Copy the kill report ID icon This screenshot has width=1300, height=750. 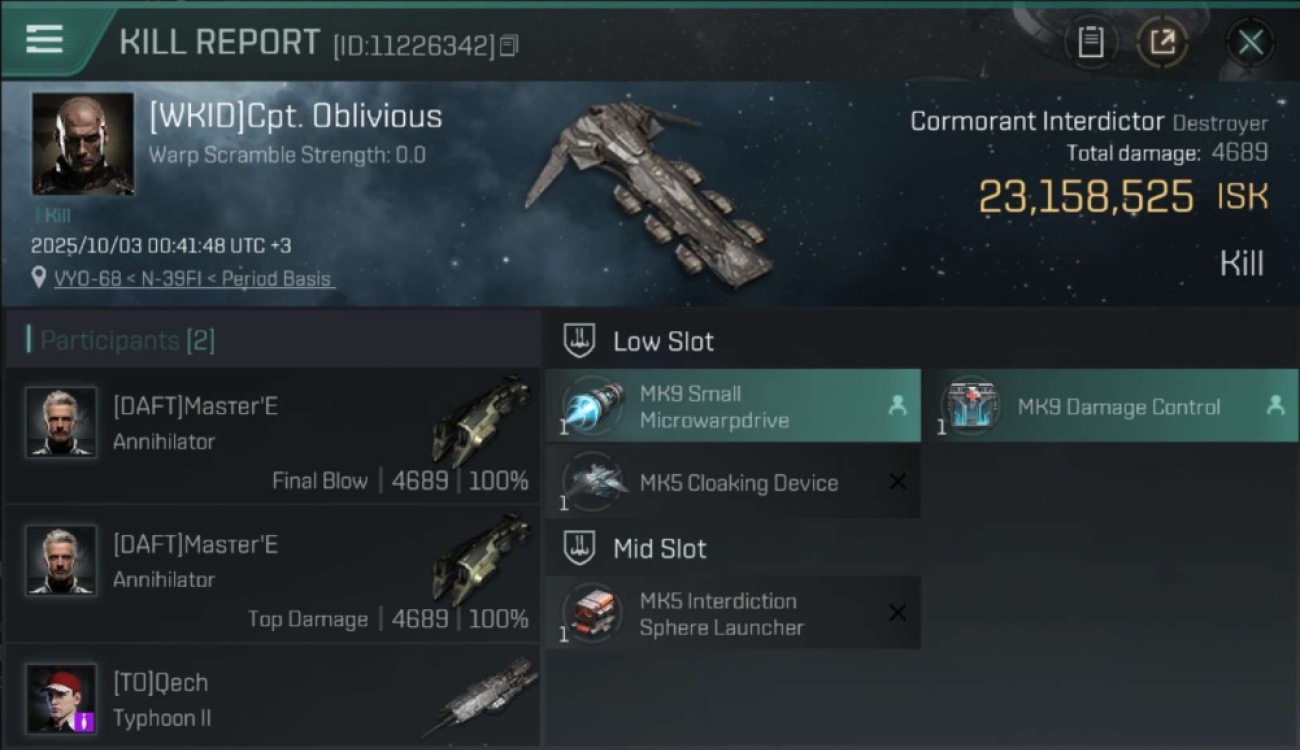(509, 46)
